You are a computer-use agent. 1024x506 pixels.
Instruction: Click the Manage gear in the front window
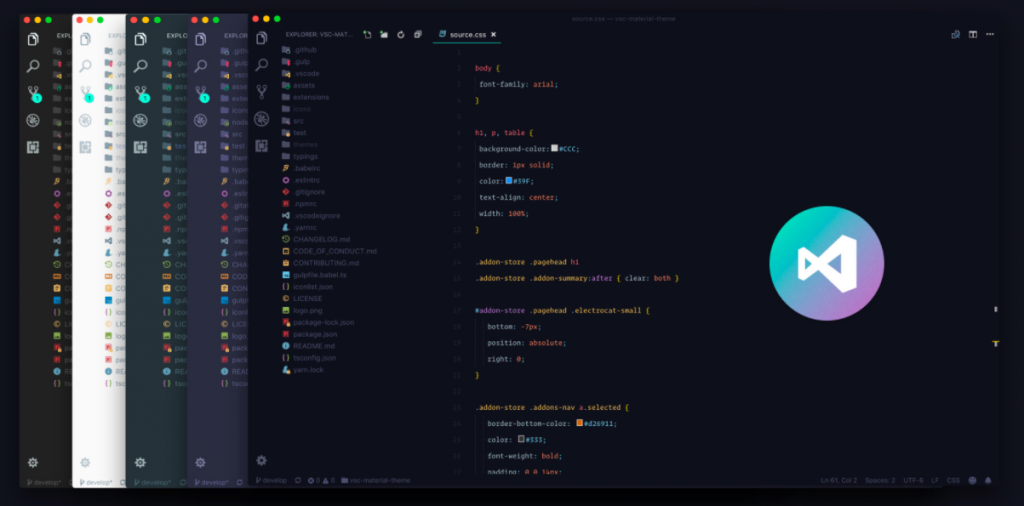261,460
